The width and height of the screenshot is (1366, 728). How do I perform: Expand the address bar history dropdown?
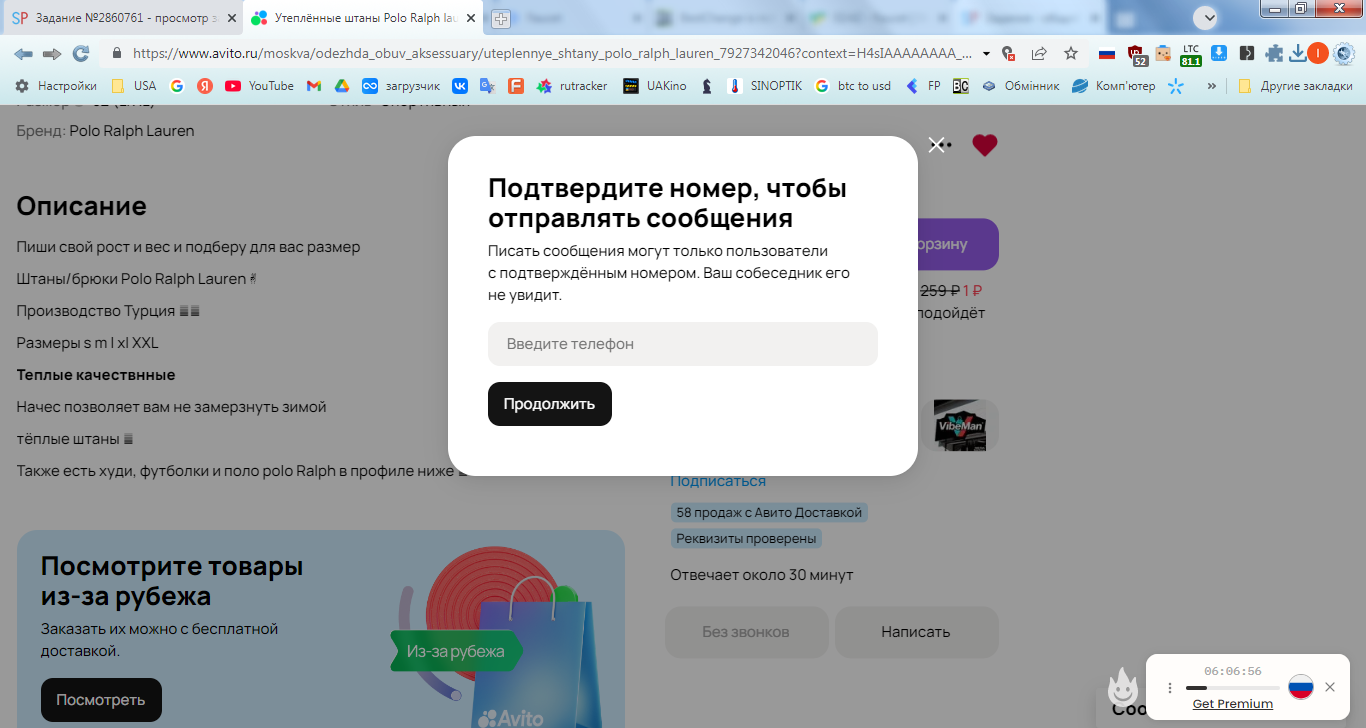pos(987,53)
